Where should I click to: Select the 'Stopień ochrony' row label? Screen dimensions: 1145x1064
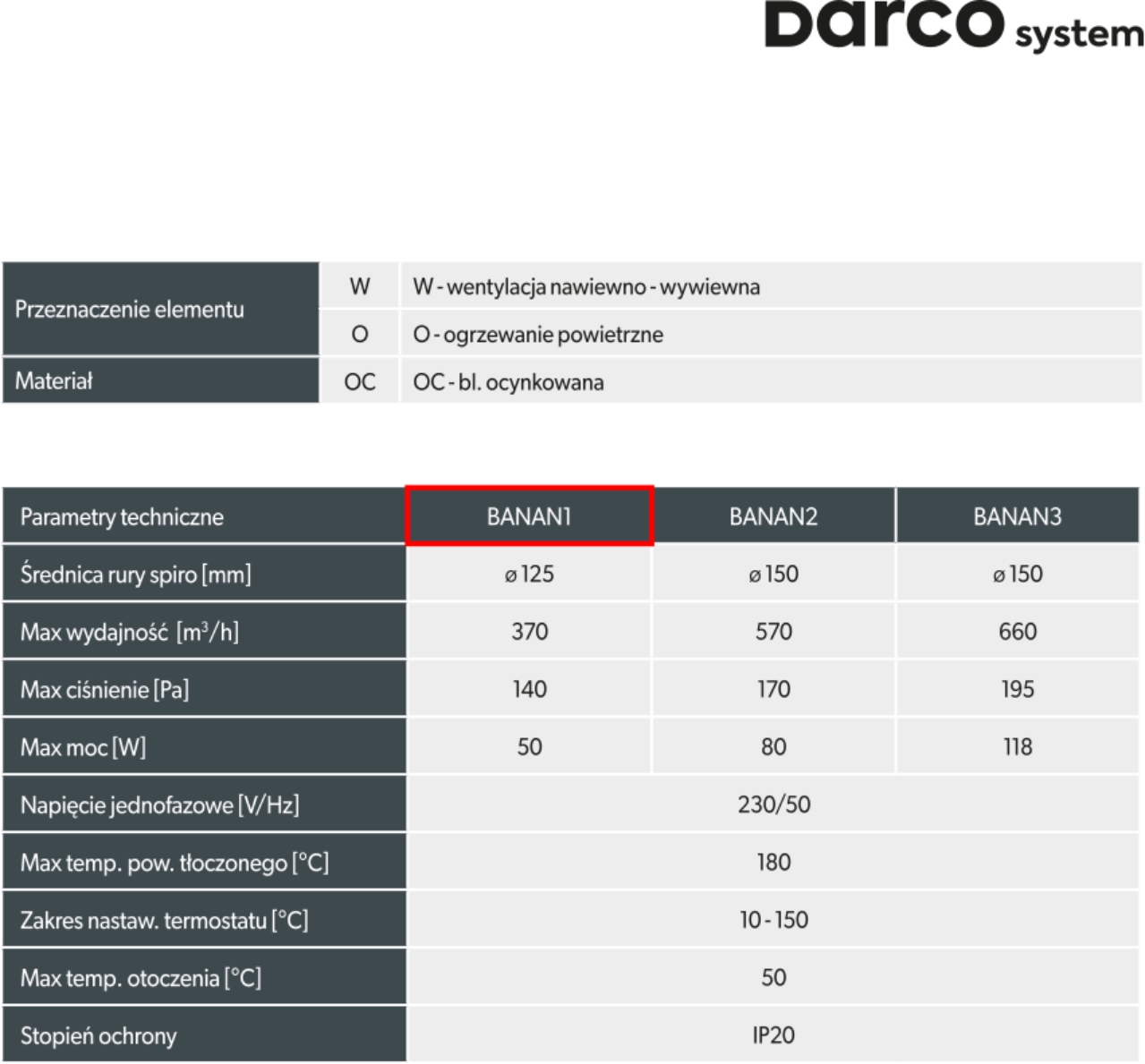pyautogui.click(x=204, y=1034)
